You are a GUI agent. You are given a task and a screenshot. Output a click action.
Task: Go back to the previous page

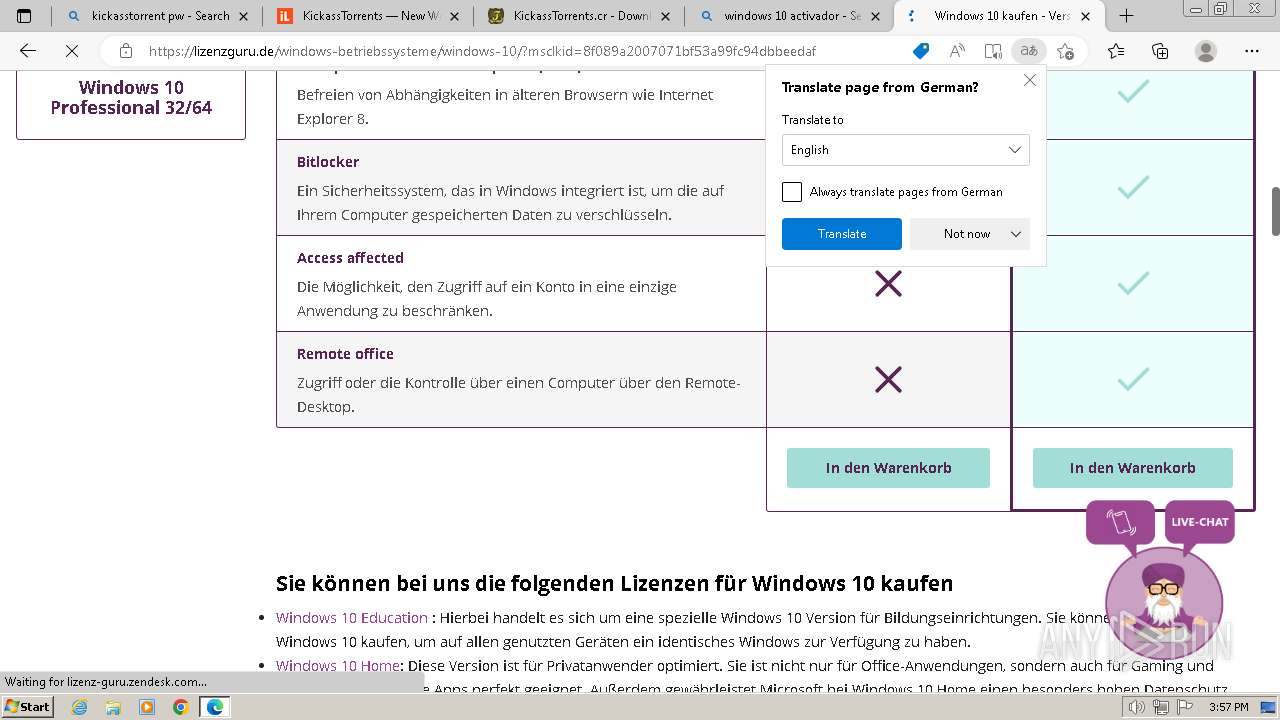point(28,51)
